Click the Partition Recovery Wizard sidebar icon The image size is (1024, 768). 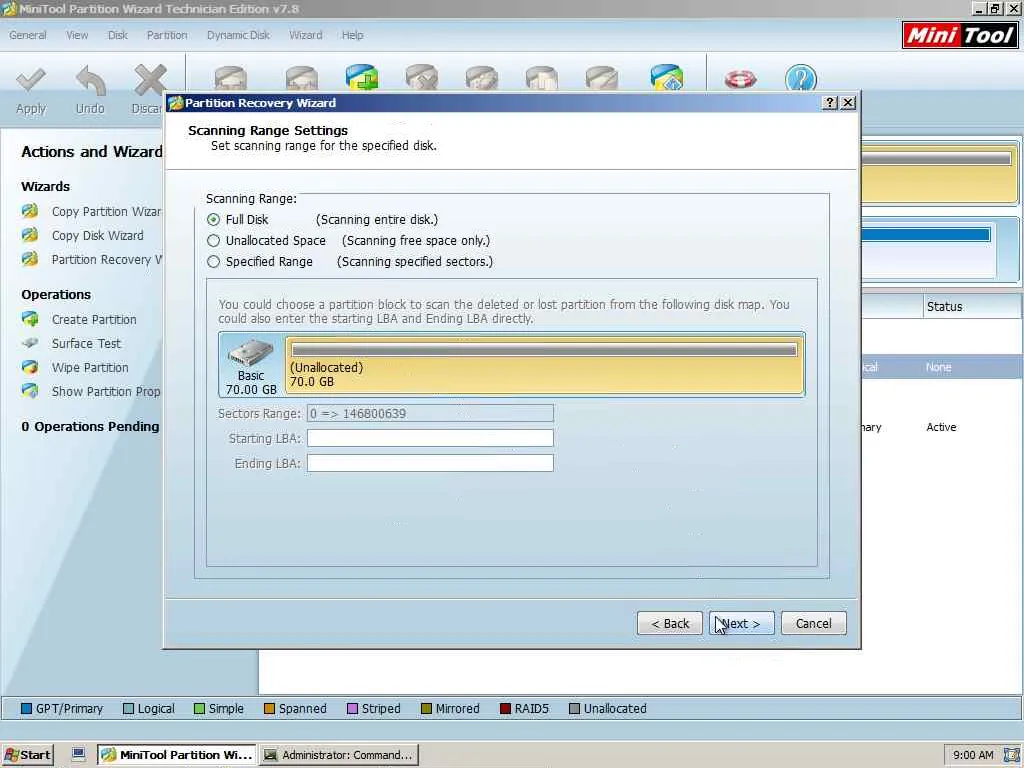pyautogui.click(x=30, y=259)
